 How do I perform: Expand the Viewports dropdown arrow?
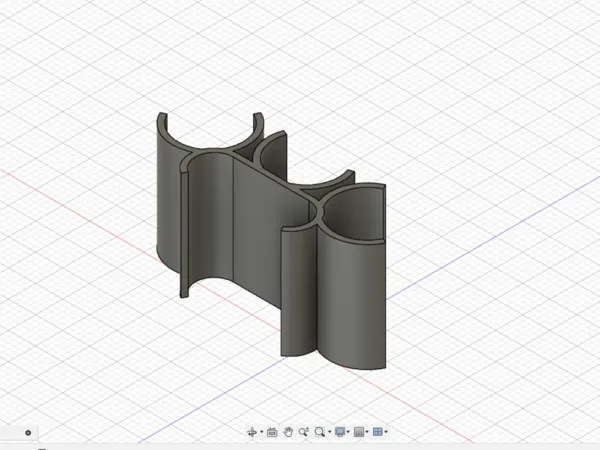pos(386,432)
